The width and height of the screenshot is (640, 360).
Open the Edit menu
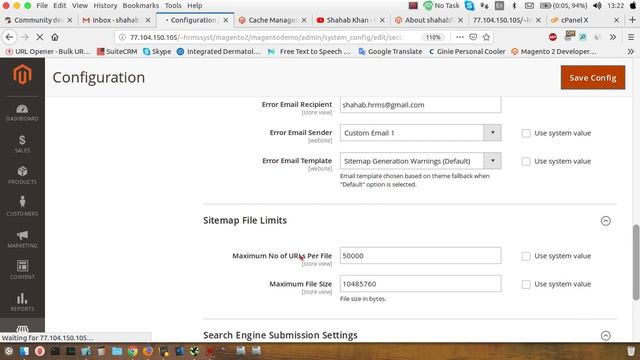click(60, 6)
